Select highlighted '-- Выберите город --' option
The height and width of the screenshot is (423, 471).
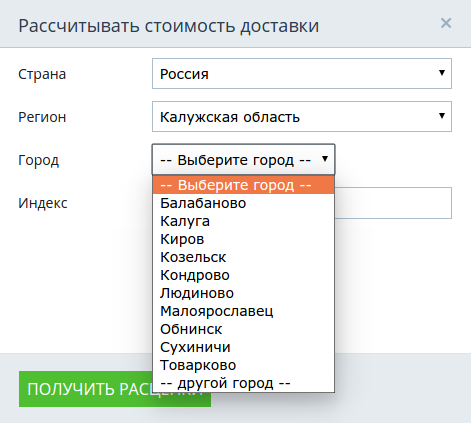coord(243,185)
